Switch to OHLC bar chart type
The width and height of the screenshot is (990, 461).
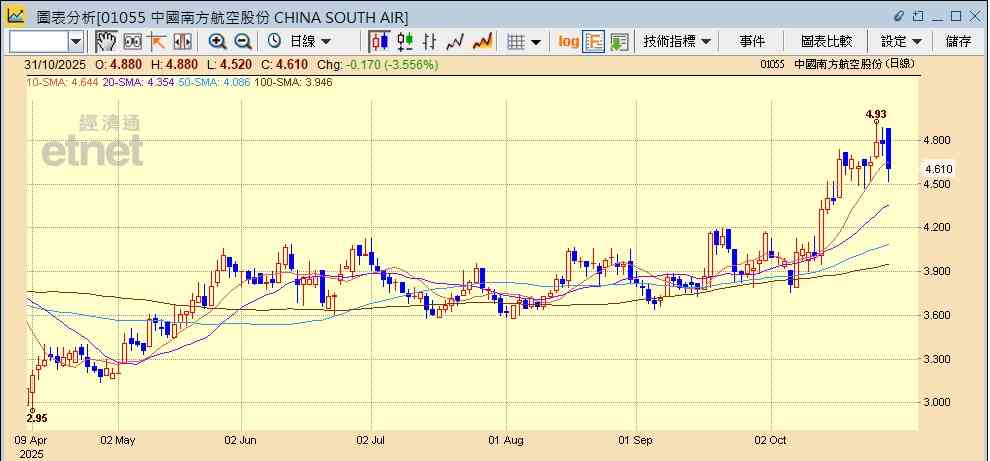pyautogui.click(x=430, y=41)
